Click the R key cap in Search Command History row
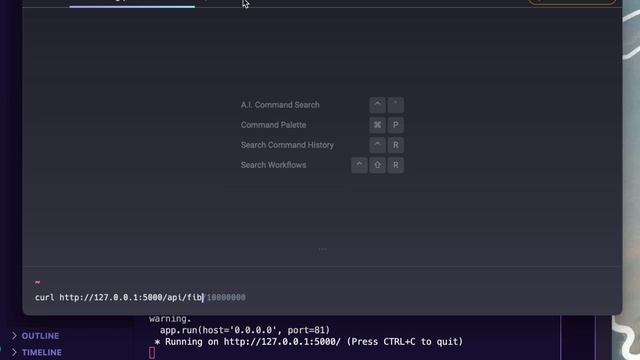 pyautogui.click(x=396, y=145)
